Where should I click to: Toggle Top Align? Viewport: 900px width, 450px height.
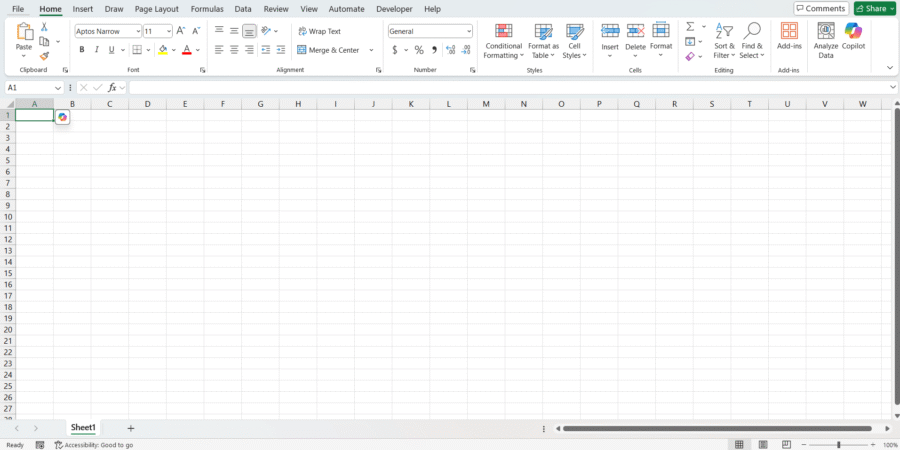pyautogui.click(x=219, y=31)
